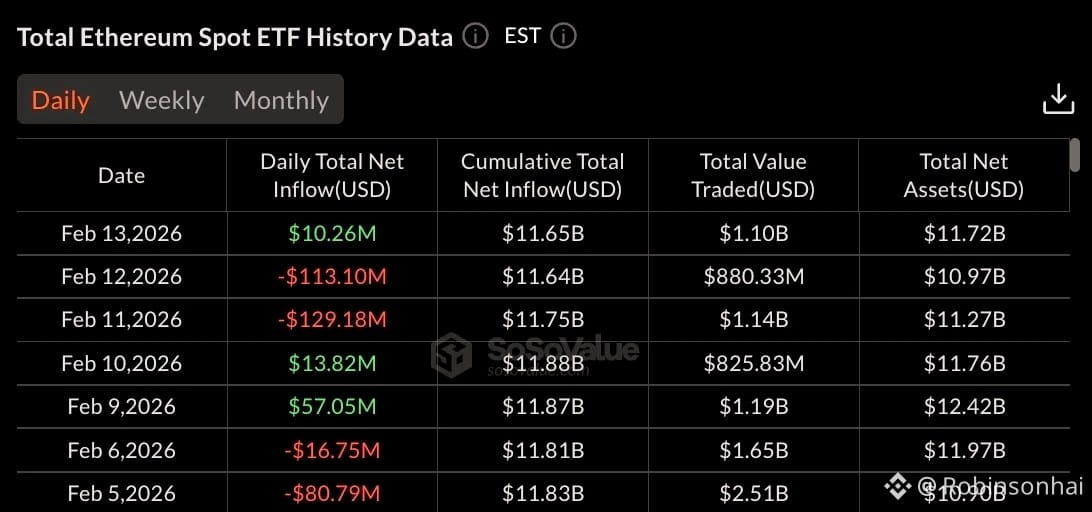Select the Feb 13,2026 date cell

point(122,233)
